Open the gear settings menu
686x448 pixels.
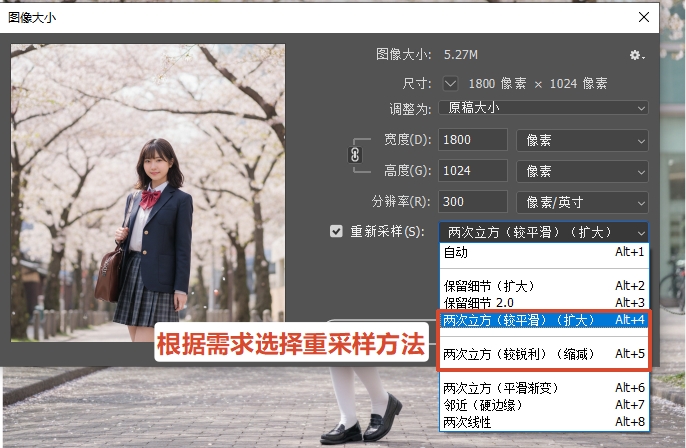point(637,55)
